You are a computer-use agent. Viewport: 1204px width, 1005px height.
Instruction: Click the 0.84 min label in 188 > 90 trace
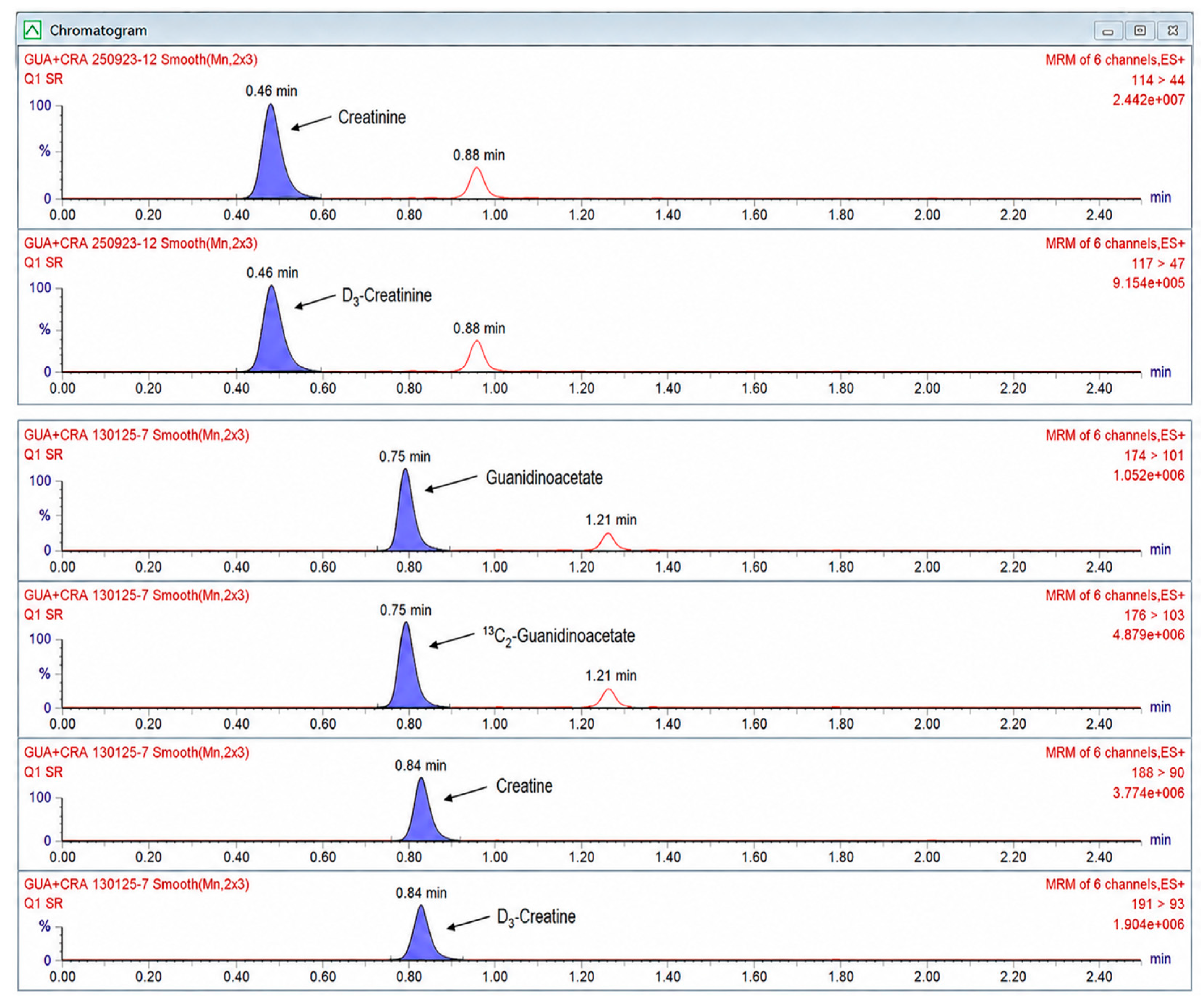click(420, 765)
